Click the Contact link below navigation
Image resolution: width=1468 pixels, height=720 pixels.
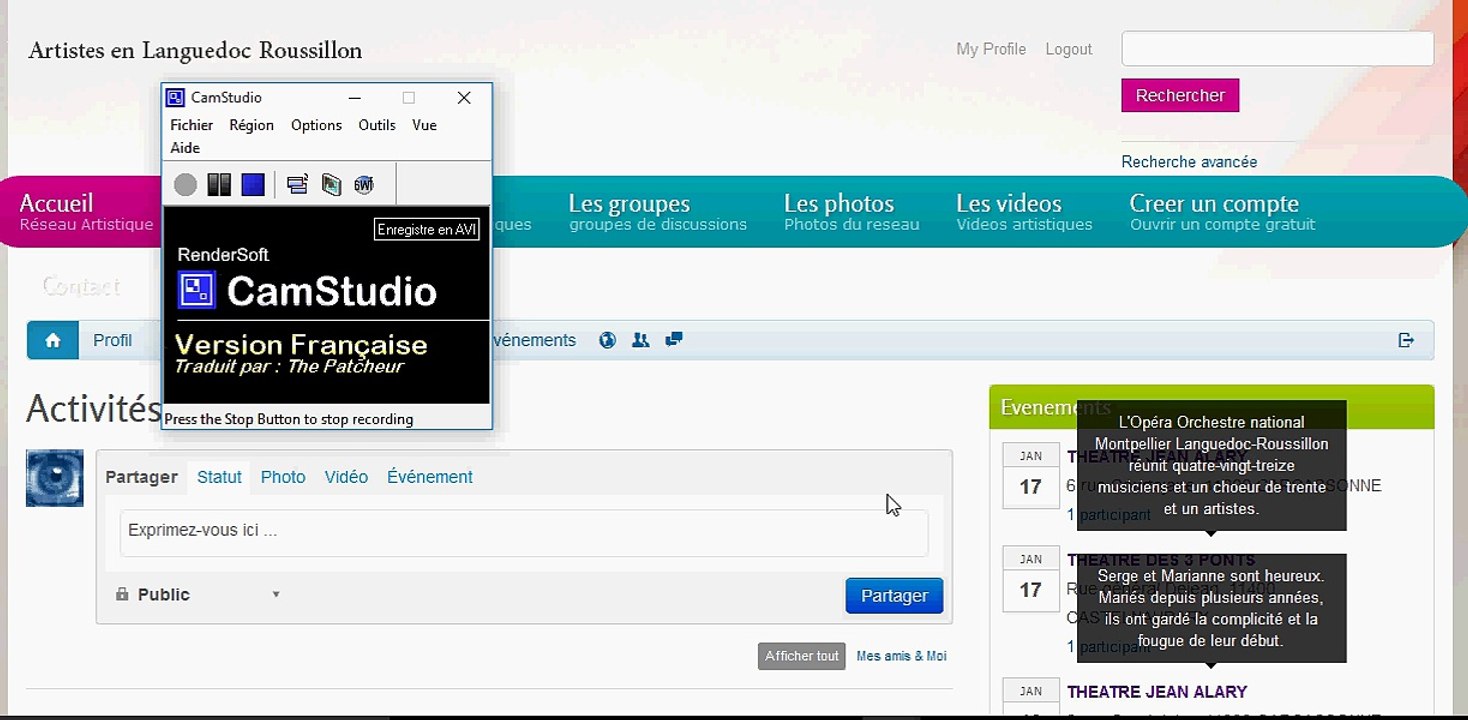[81, 287]
